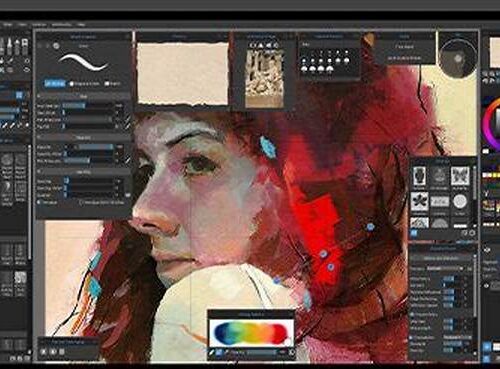Tick the checkbox at brush creator's bottom left

(39, 202)
